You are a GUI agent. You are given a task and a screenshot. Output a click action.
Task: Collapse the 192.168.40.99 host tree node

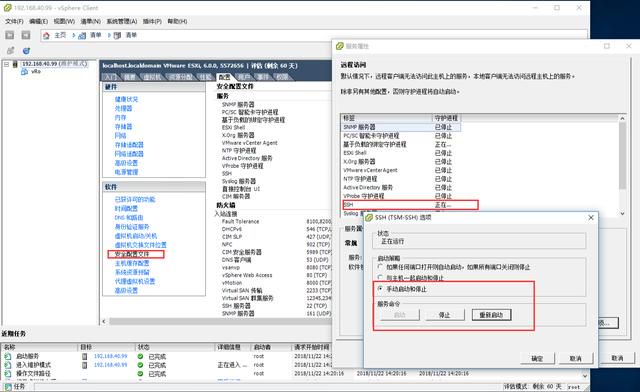tap(7, 64)
